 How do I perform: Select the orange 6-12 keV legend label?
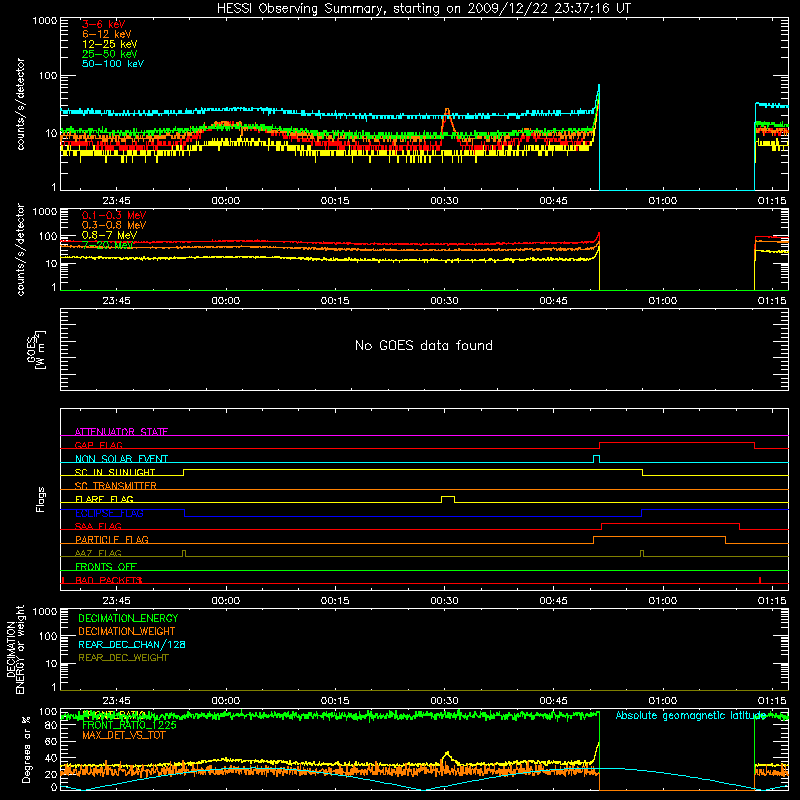point(107,34)
